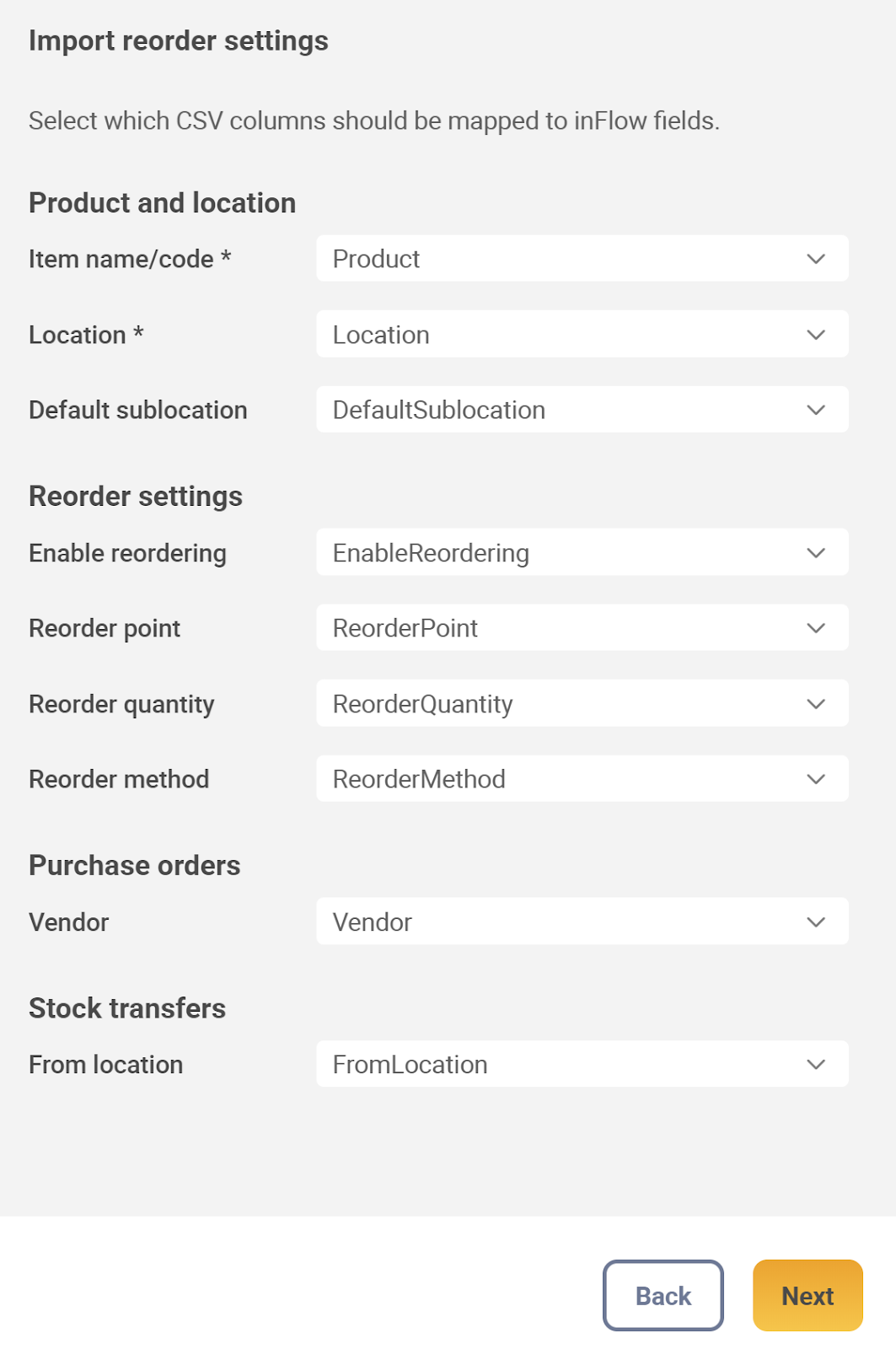Open the Item name/code dropdown showing Product

point(582,259)
